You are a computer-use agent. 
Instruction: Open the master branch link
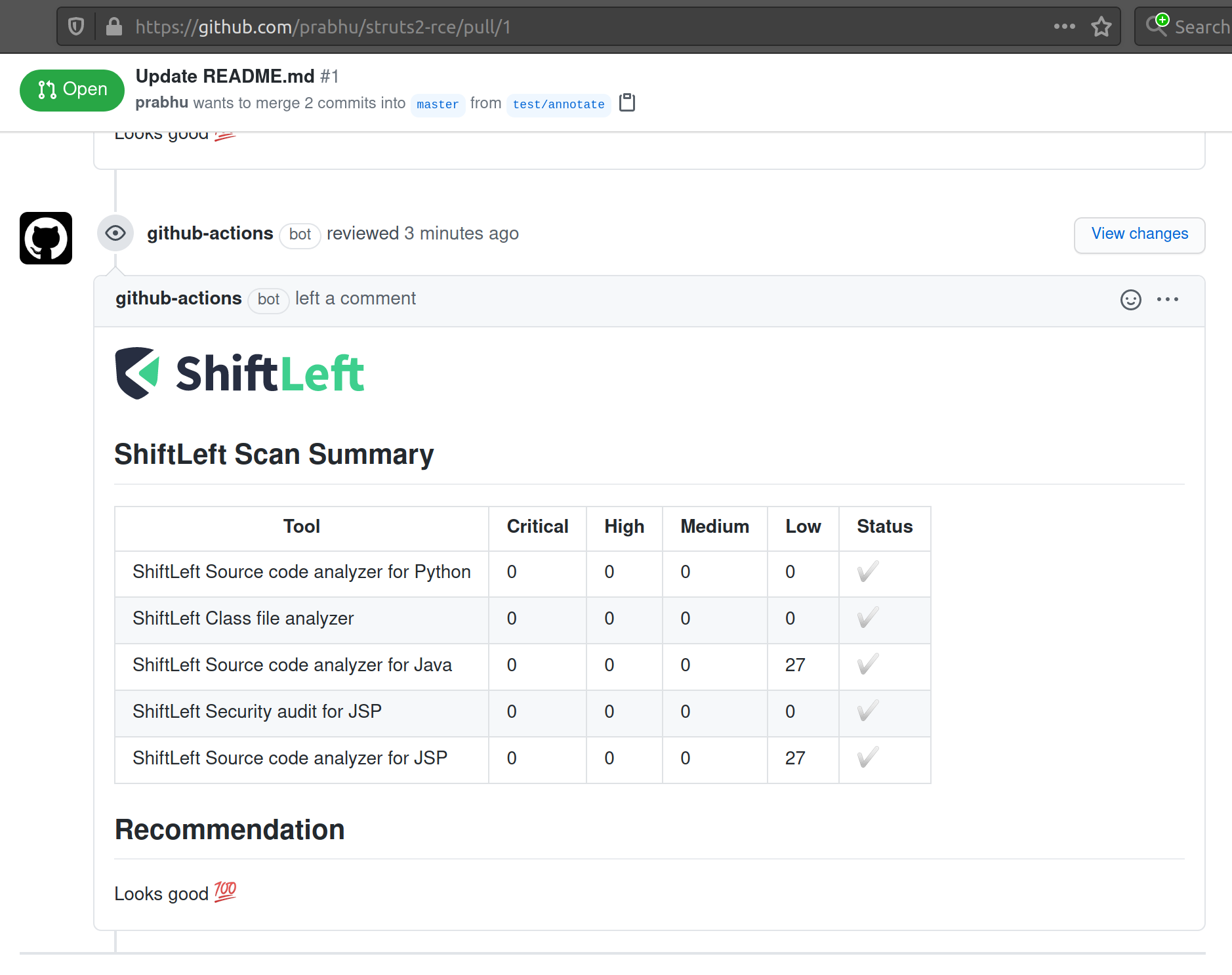tap(438, 104)
